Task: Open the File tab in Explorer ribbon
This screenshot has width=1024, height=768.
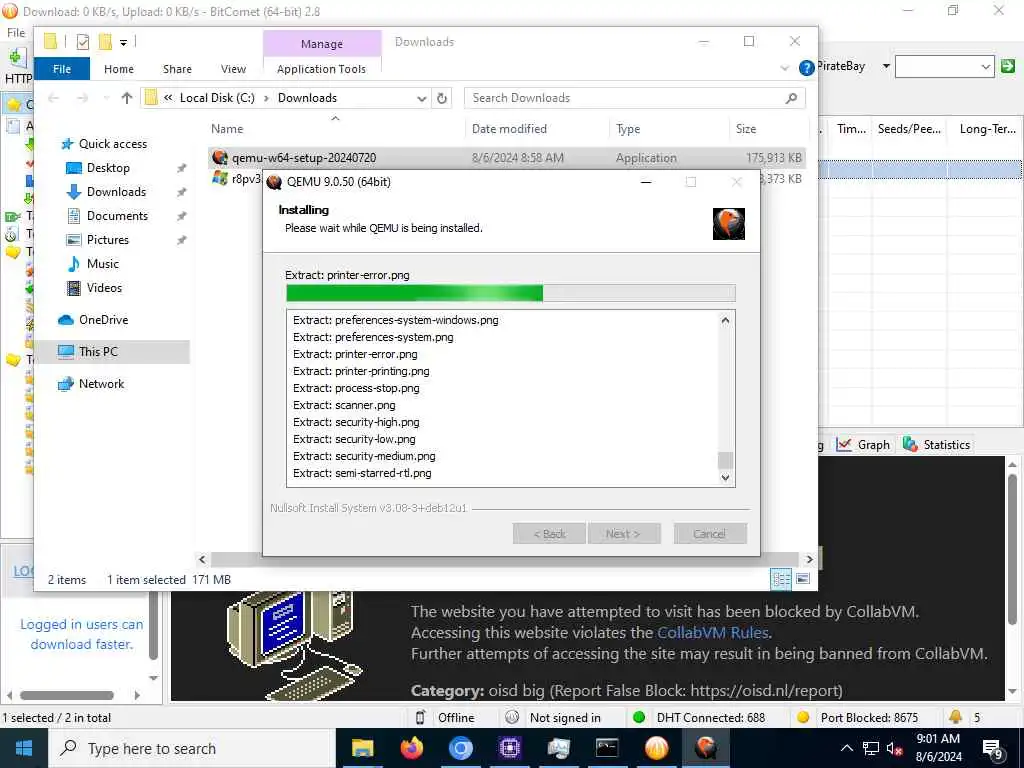Action: (62, 69)
